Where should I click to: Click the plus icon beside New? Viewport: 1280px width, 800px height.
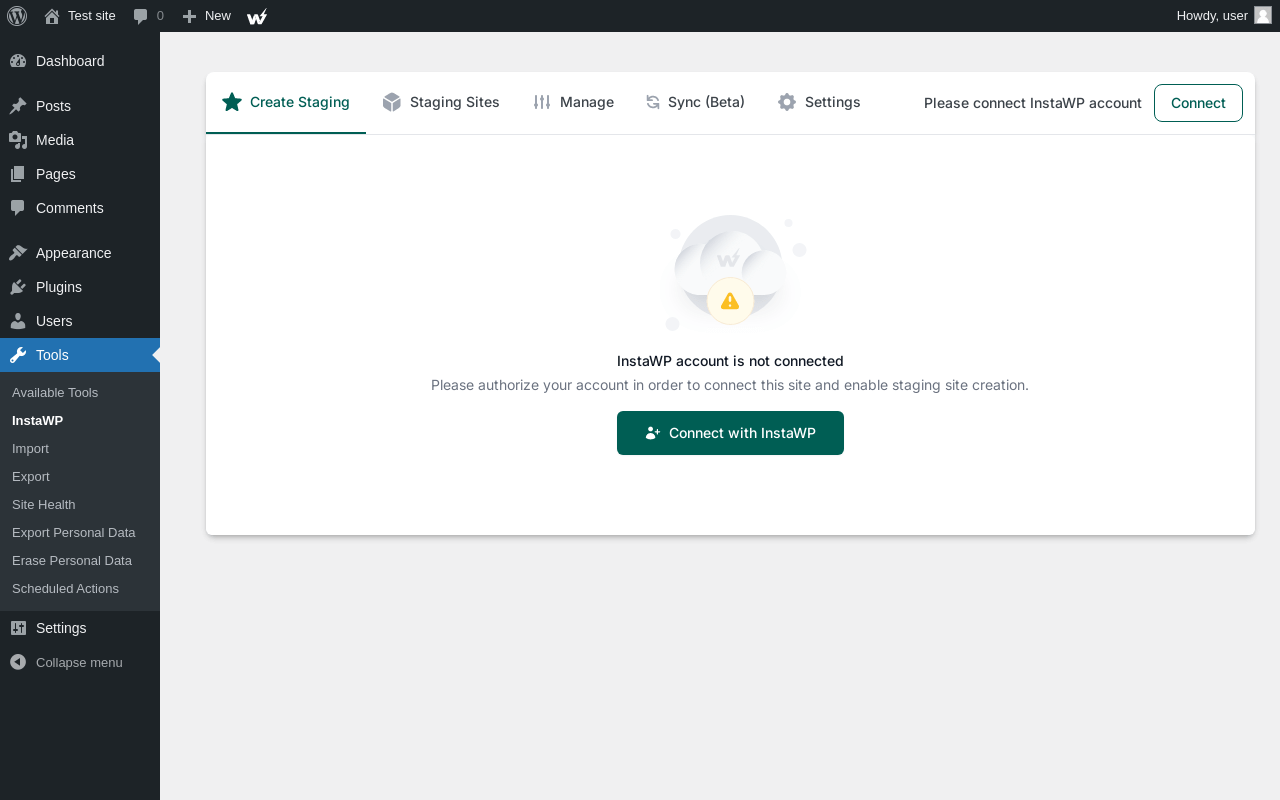(189, 16)
